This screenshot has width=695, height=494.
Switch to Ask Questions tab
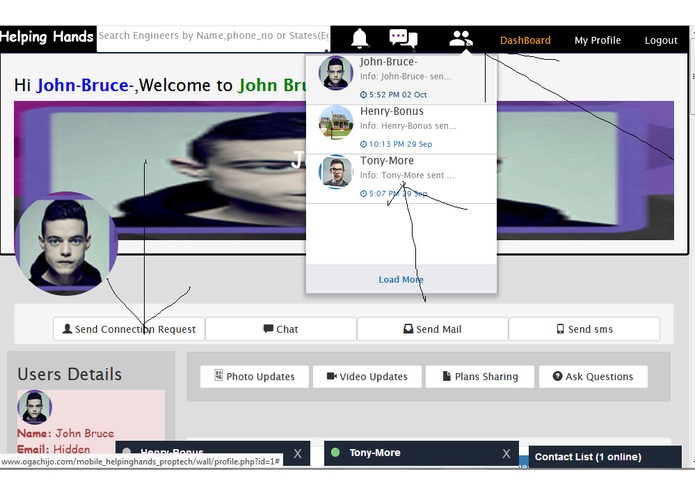[x=593, y=377]
